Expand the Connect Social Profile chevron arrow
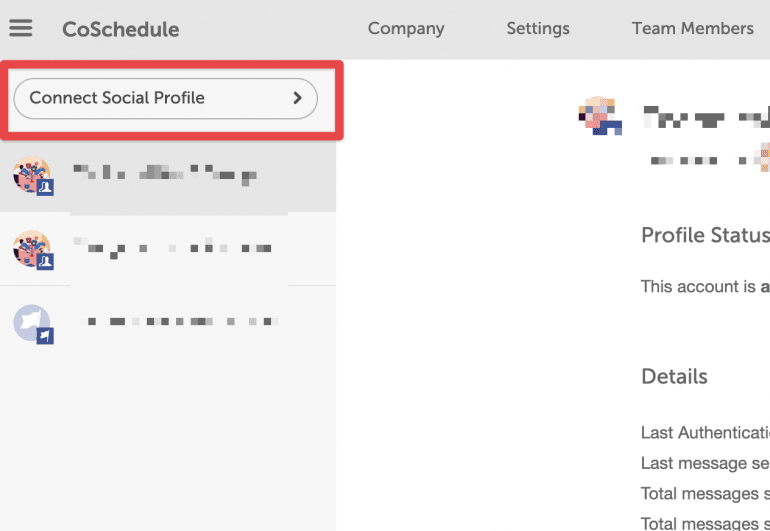770x531 pixels. pyautogui.click(x=297, y=98)
